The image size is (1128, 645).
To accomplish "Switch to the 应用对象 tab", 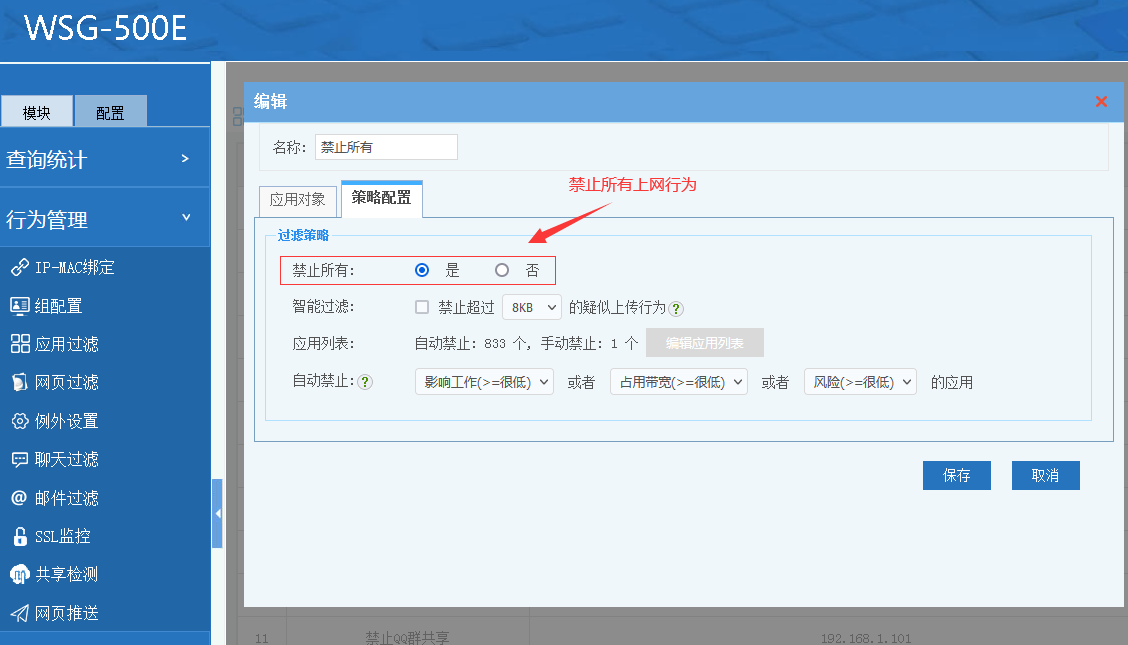I will (298, 200).
